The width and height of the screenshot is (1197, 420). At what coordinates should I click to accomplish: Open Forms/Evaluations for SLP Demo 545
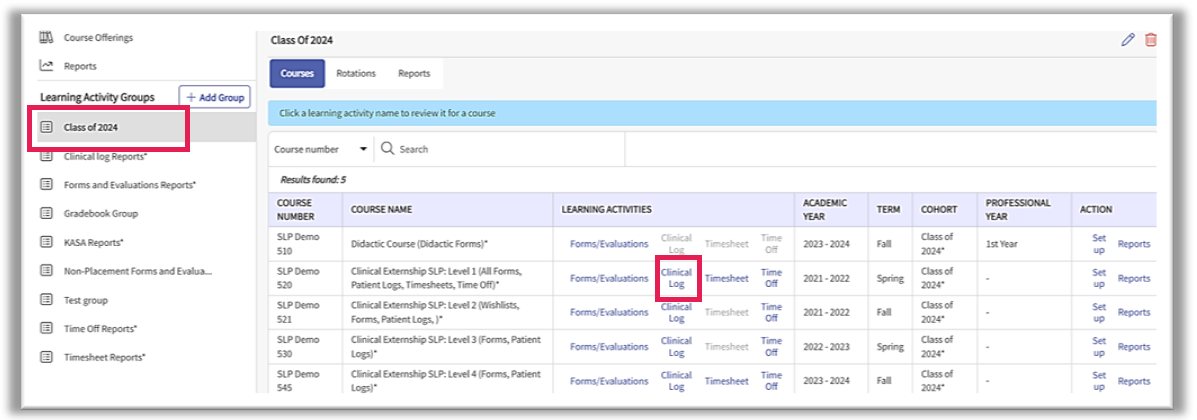coord(608,381)
